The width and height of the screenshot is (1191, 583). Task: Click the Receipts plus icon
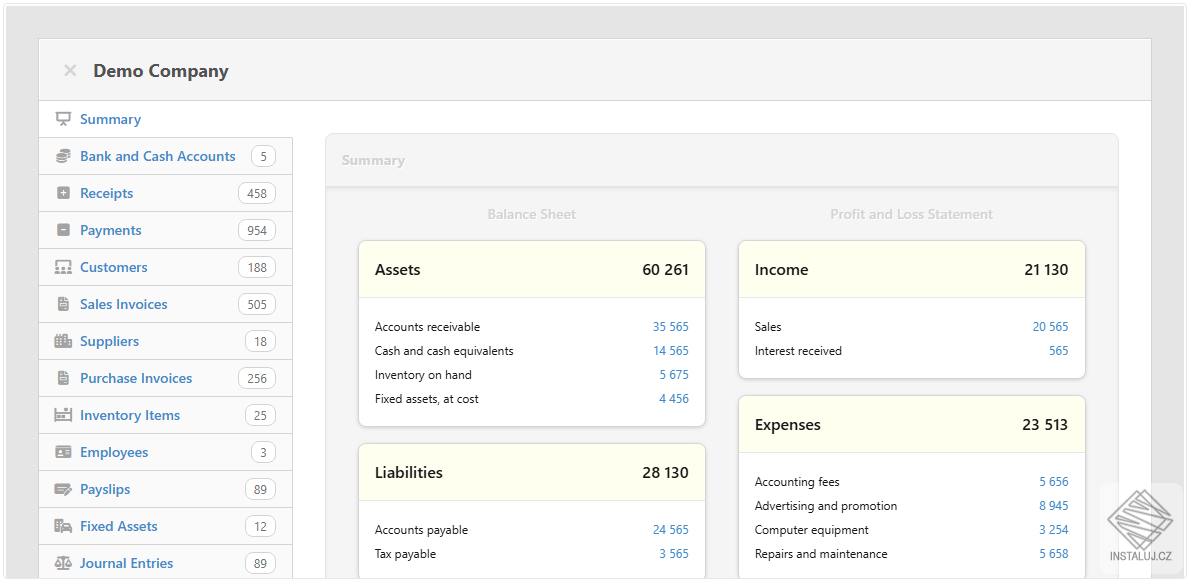tap(63, 193)
